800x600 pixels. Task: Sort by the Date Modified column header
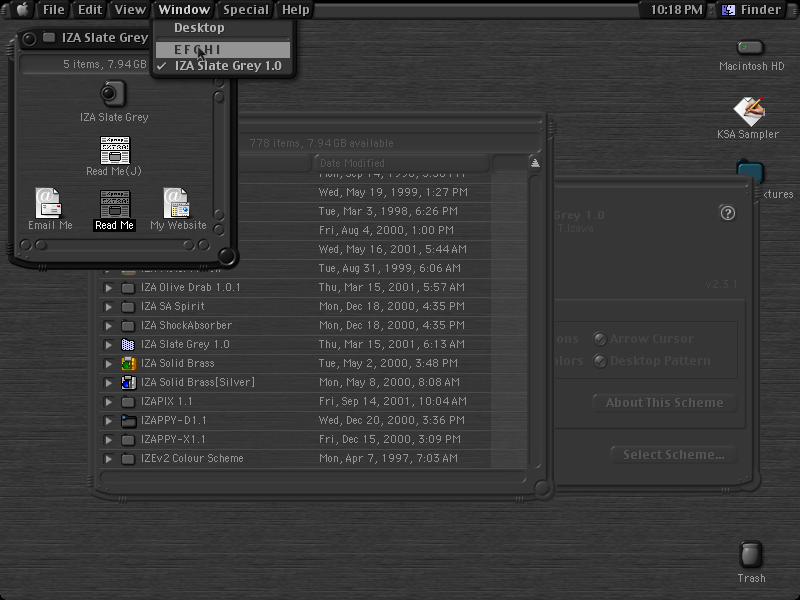click(x=402, y=163)
